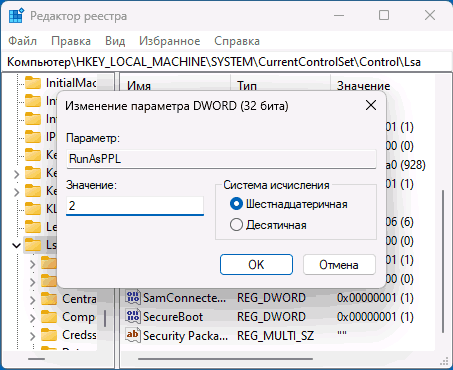Click the values pane vertical scrollbar

(x=443, y=261)
